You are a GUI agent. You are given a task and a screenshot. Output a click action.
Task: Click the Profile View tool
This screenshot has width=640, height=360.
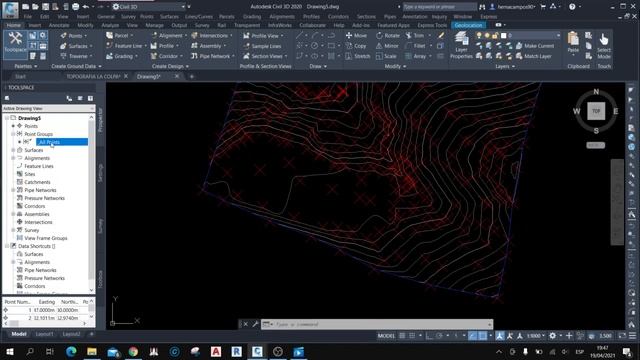pyautogui.click(x=262, y=36)
